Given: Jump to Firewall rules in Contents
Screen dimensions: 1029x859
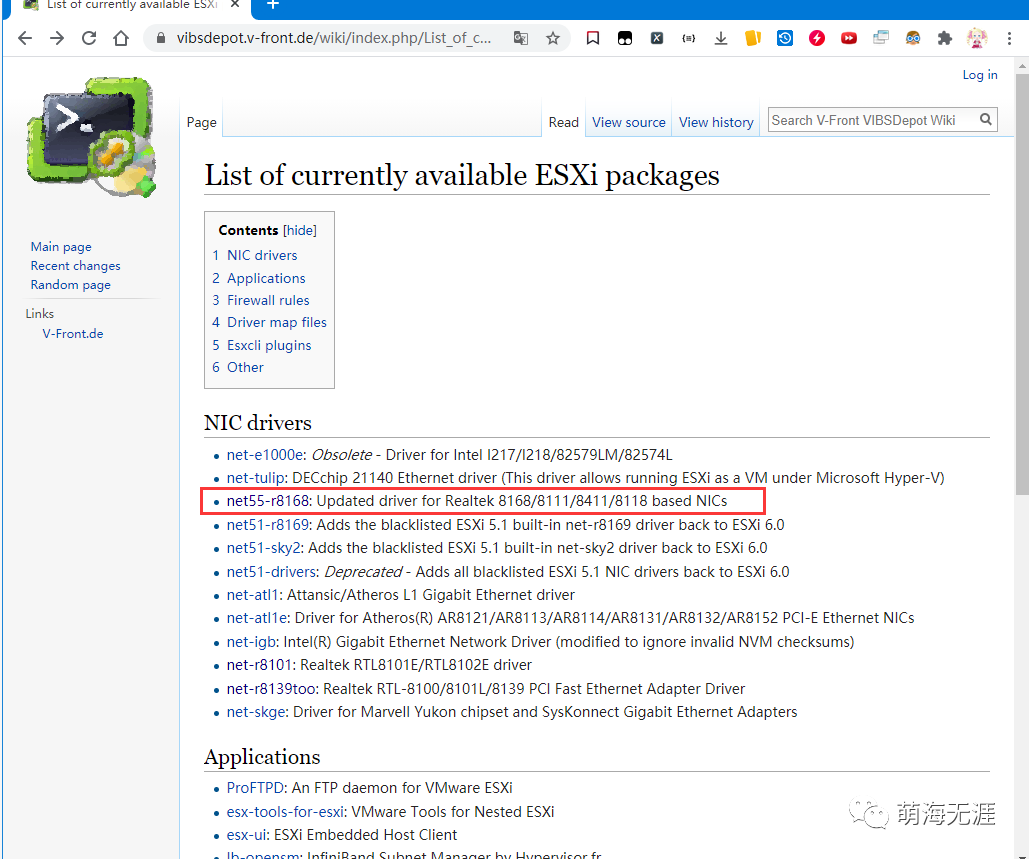Looking at the screenshot, I should (x=268, y=300).
